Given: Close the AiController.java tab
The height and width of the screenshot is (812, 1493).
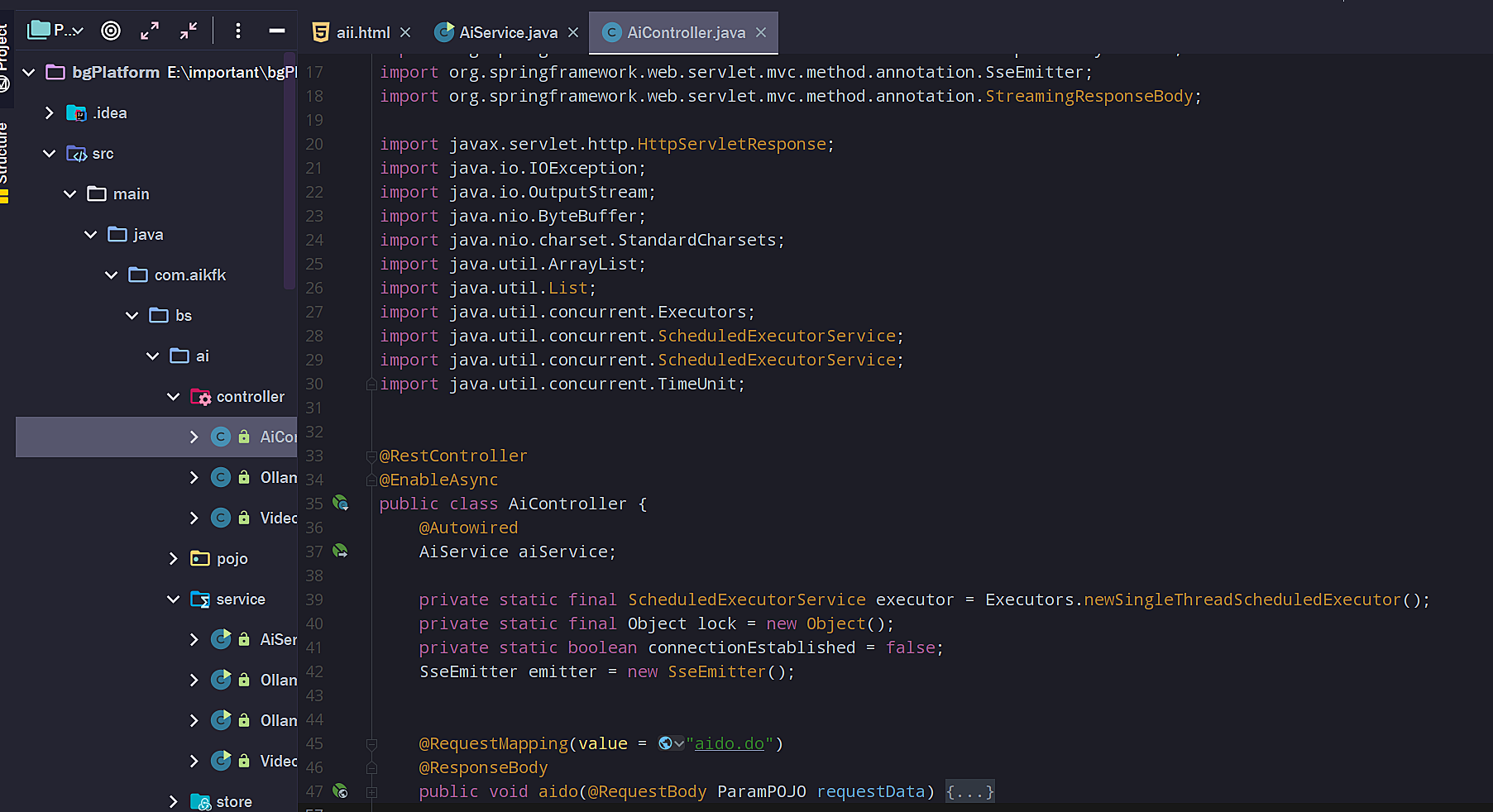Looking at the screenshot, I should 761,32.
